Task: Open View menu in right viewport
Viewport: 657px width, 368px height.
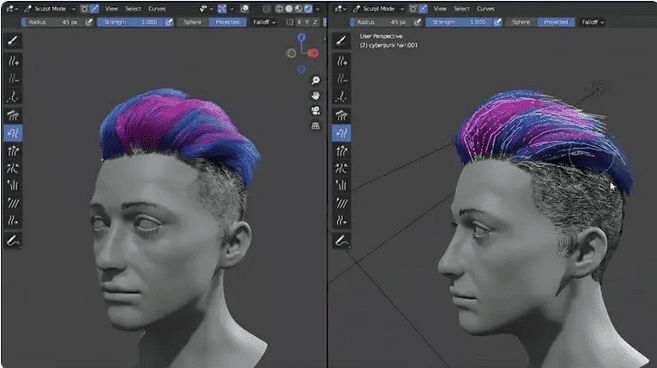Action: pos(440,9)
